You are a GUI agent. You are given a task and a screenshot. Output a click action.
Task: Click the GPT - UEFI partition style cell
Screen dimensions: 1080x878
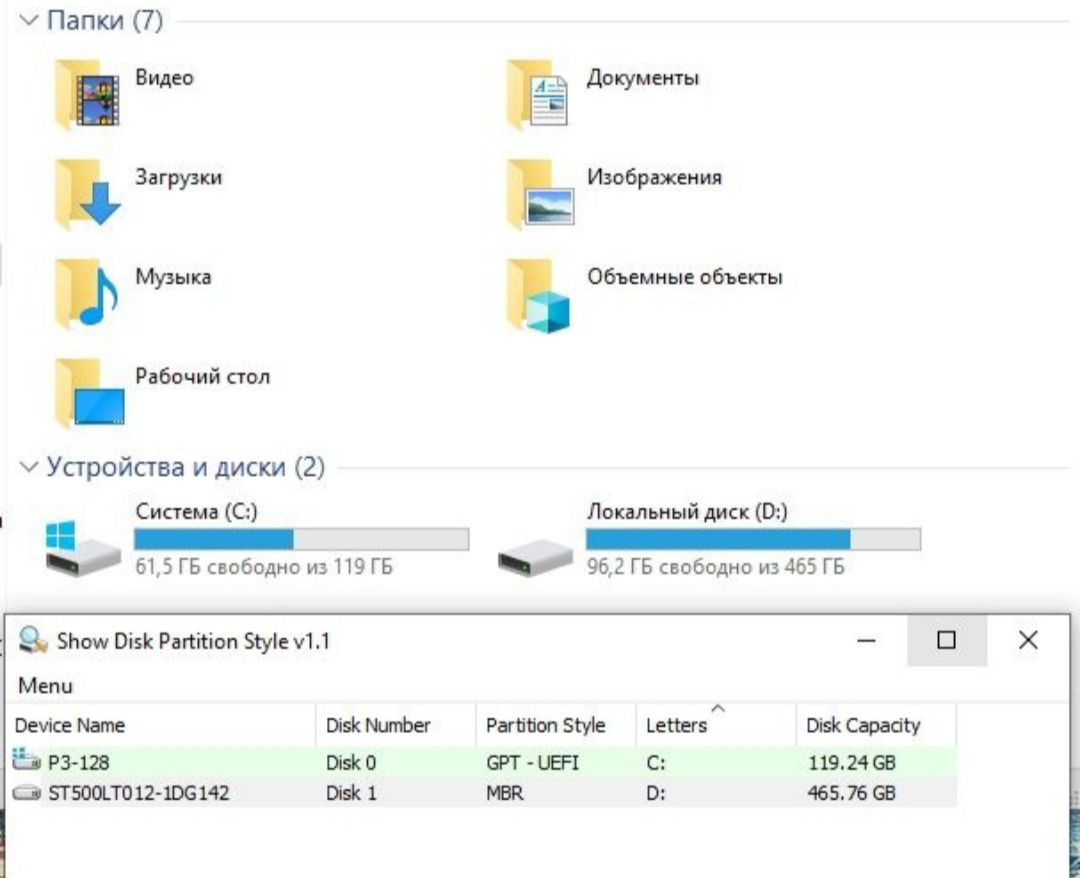coord(532,762)
